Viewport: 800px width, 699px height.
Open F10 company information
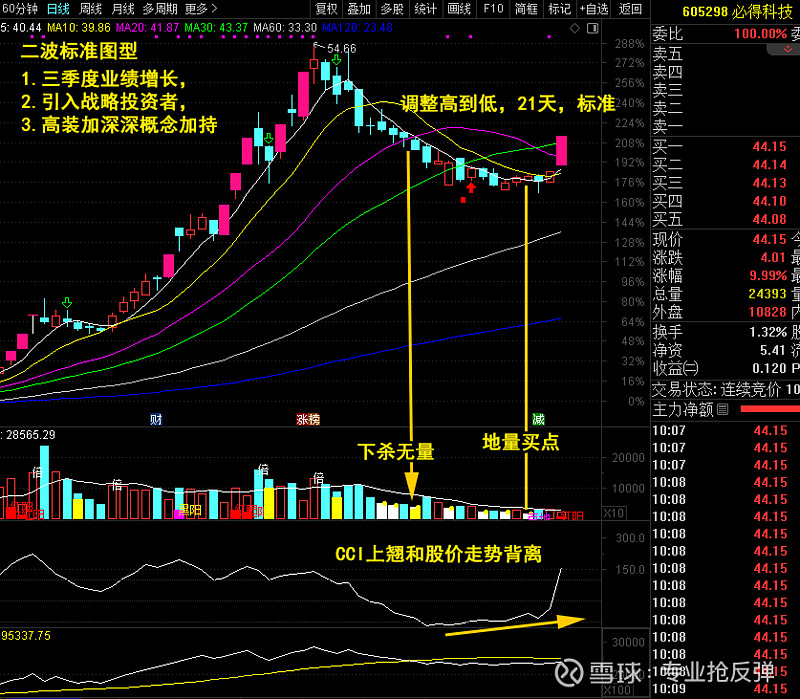(x=493, y=9)
